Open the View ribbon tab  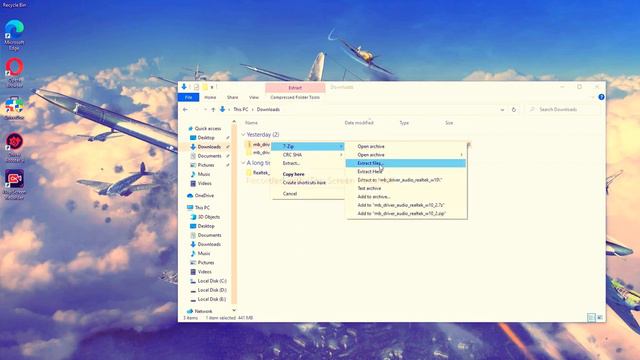pyautogui.click(x=254, y=97)
